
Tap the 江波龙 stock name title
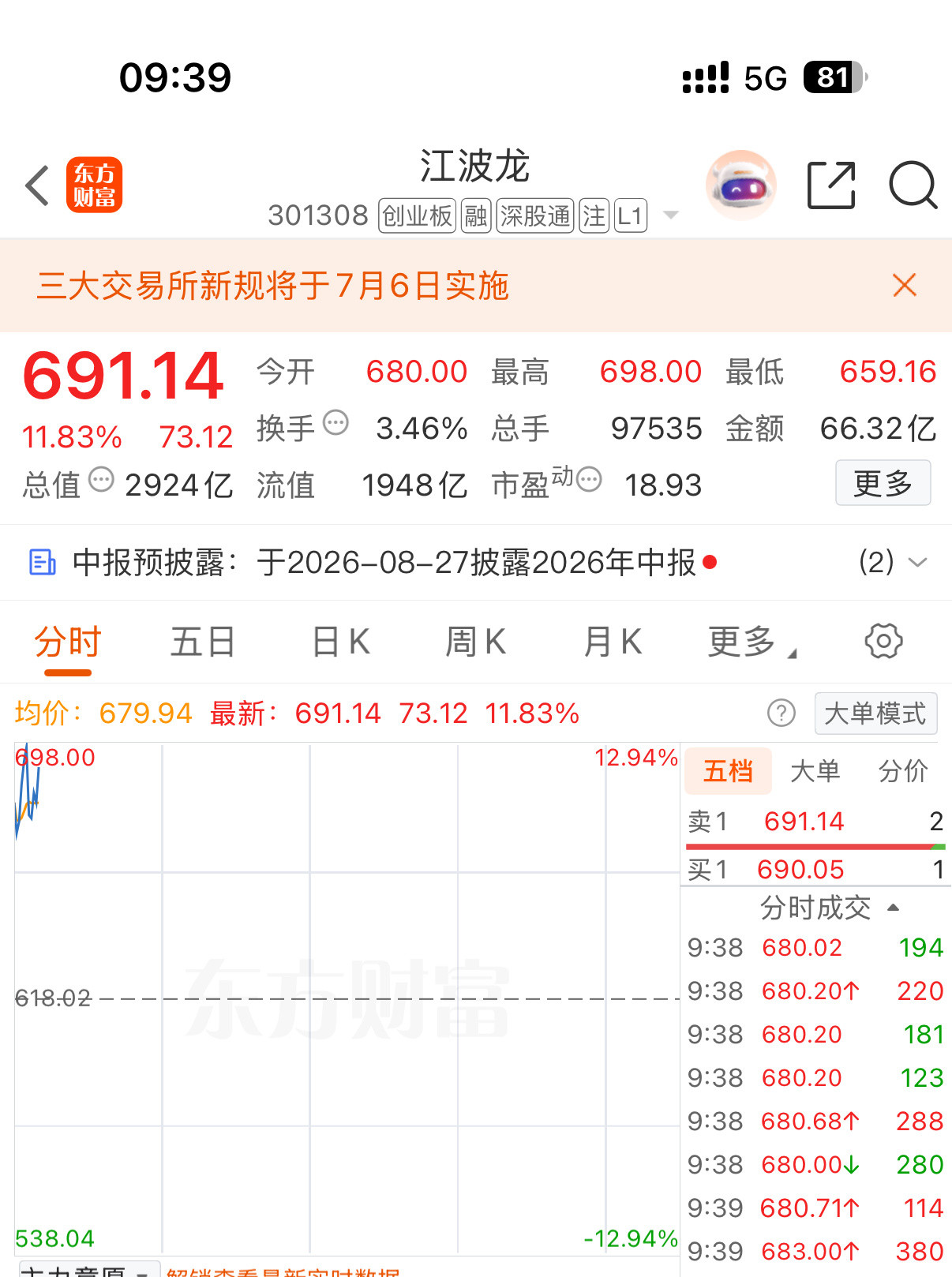[x=474, y=166]
